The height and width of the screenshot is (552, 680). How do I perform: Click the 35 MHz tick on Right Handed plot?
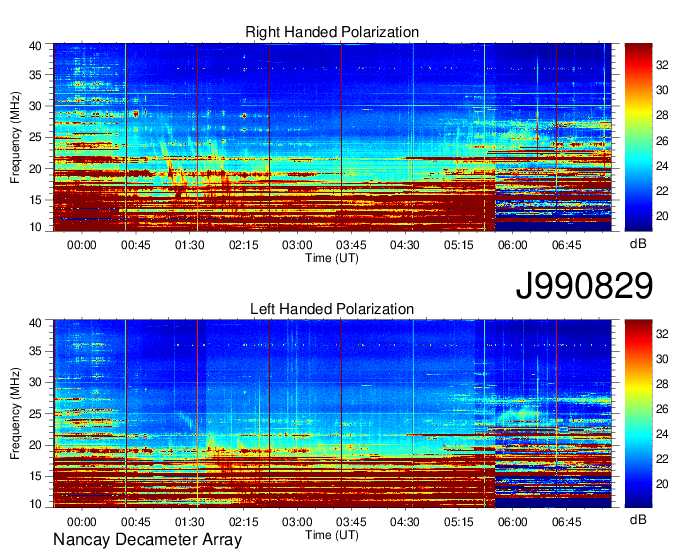coord(35,75)
